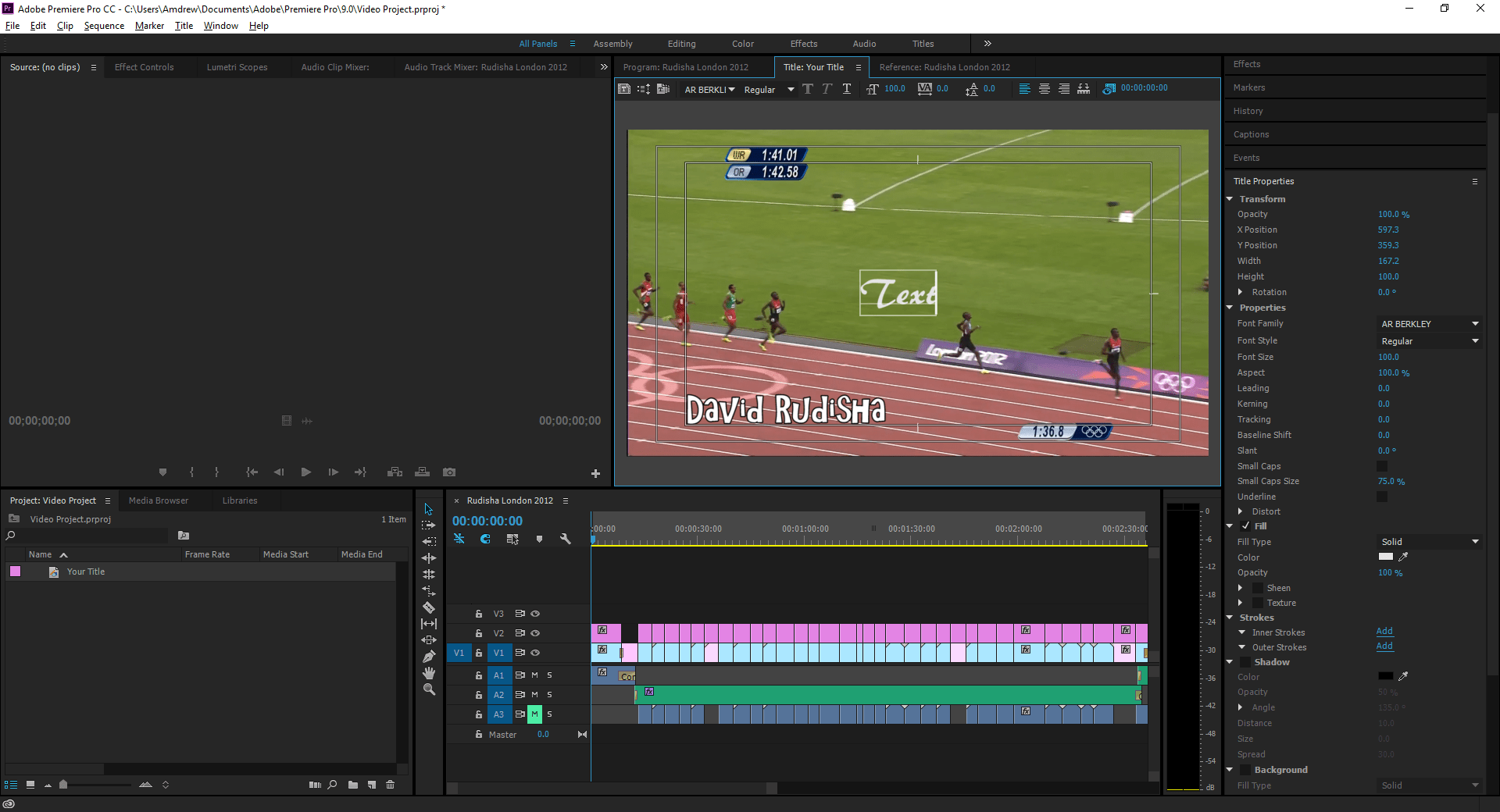Click the Underline text style icon
The height and width of the screenshot is (812, 1500).
847,89
